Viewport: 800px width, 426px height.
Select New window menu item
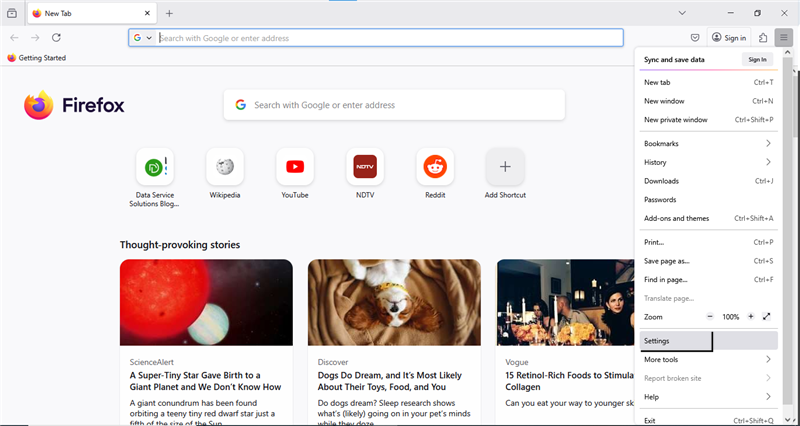pyautogui.click(x=709, y=101)
